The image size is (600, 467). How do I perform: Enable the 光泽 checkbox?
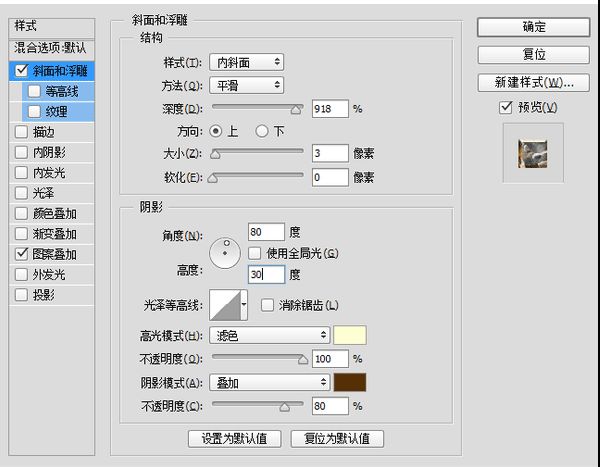tap(21, 193)
